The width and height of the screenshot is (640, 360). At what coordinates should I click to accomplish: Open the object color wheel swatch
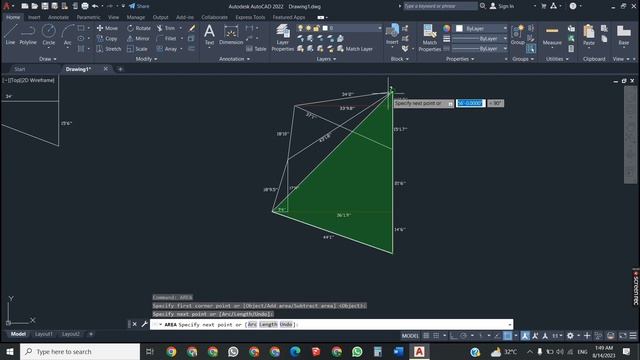click(447, 28)
